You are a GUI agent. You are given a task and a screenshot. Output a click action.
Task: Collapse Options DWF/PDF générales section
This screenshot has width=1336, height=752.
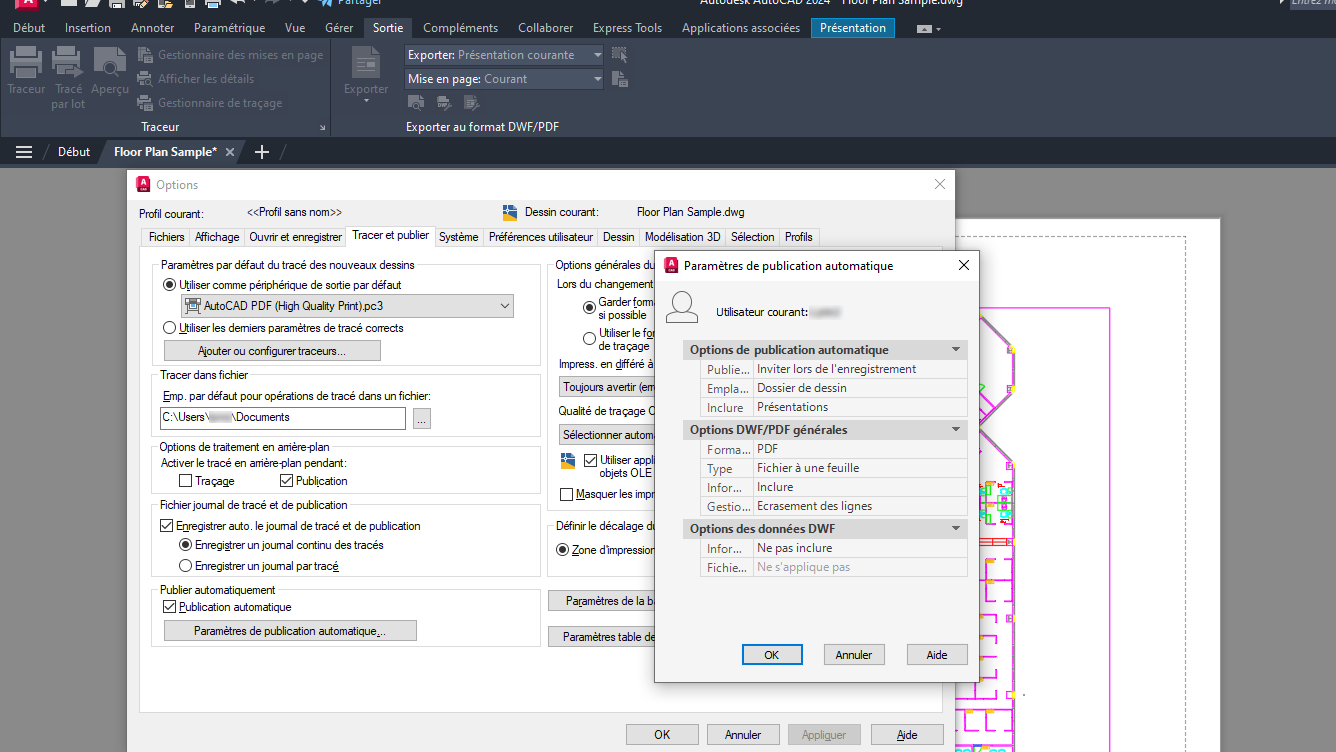tap(956, 430)
